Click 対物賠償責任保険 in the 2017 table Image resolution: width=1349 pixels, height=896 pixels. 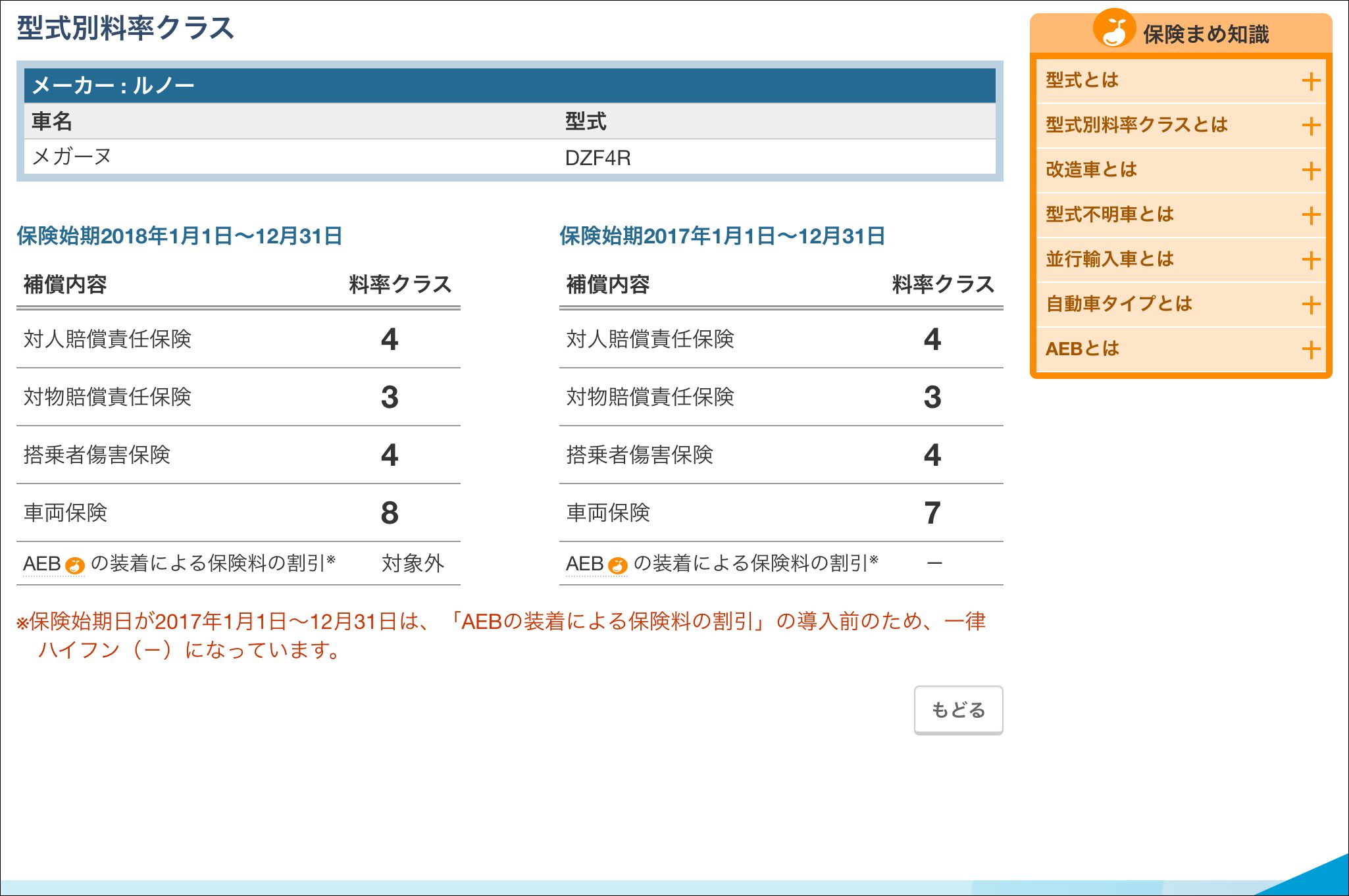pyautogui.click(x=650, y=397)
